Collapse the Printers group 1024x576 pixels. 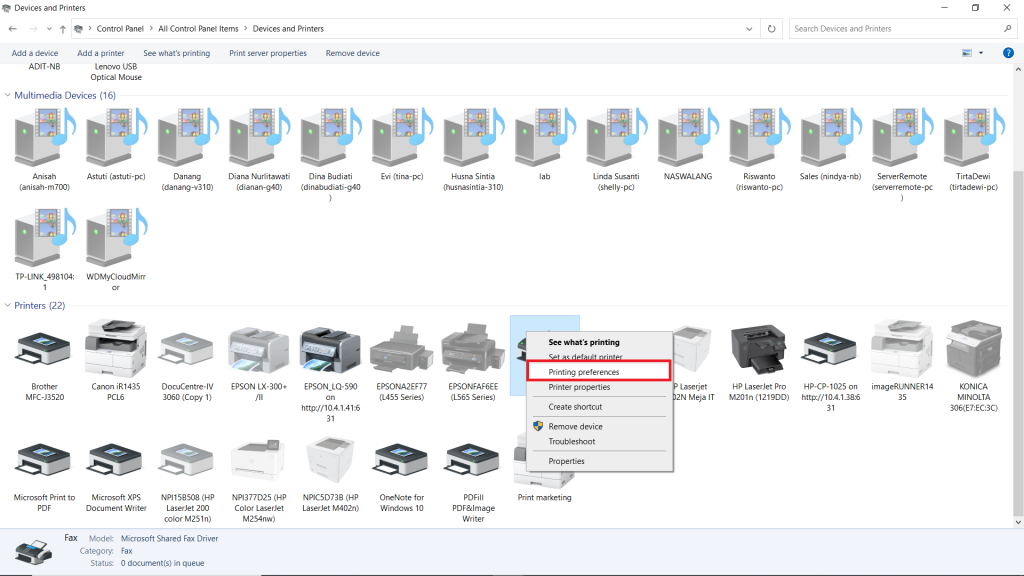tap(8, 306)
